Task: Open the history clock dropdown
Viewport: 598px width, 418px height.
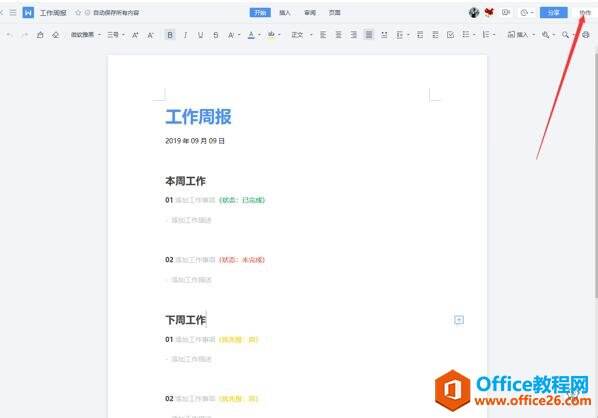Action: click(x=527, y=13)
